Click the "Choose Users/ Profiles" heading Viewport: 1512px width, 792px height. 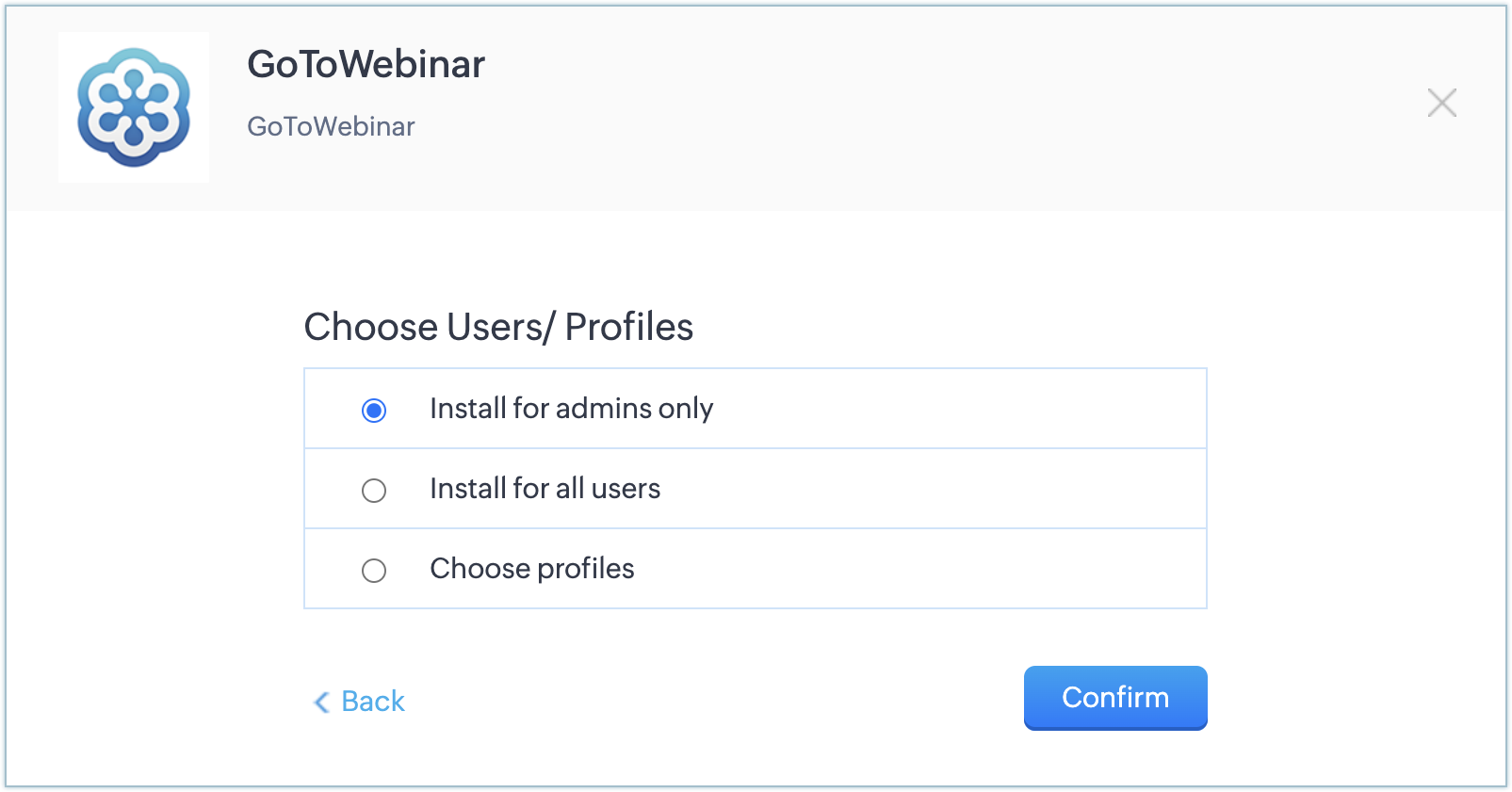(x=497, y=328)
